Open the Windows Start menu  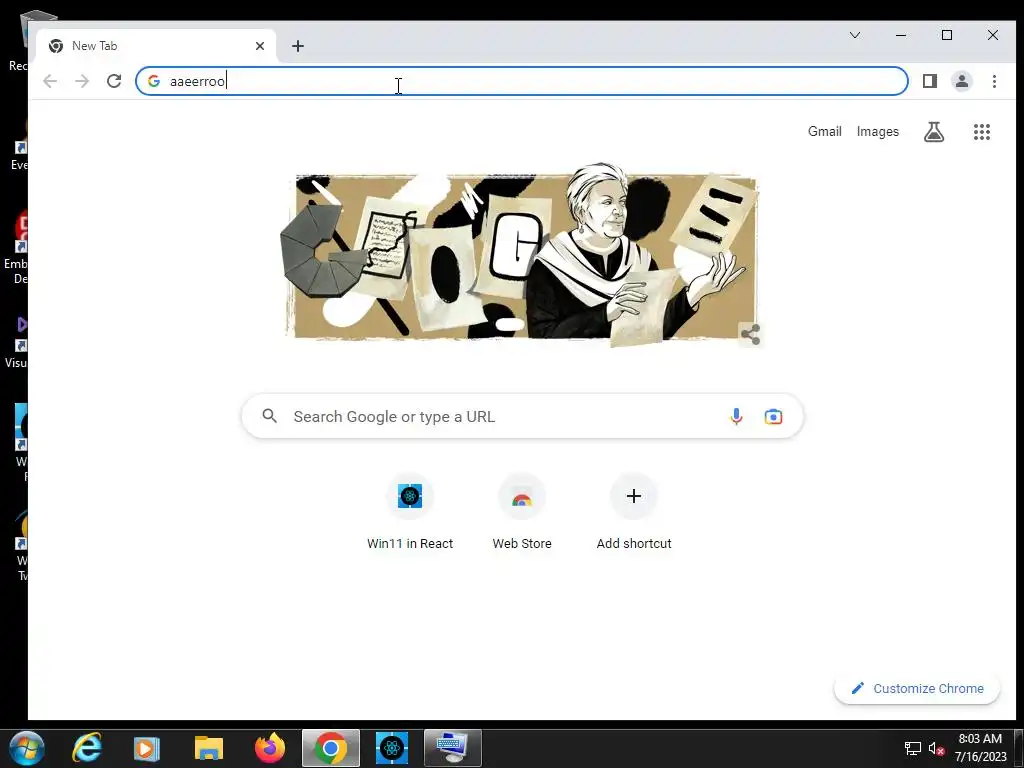coord(27,748)
